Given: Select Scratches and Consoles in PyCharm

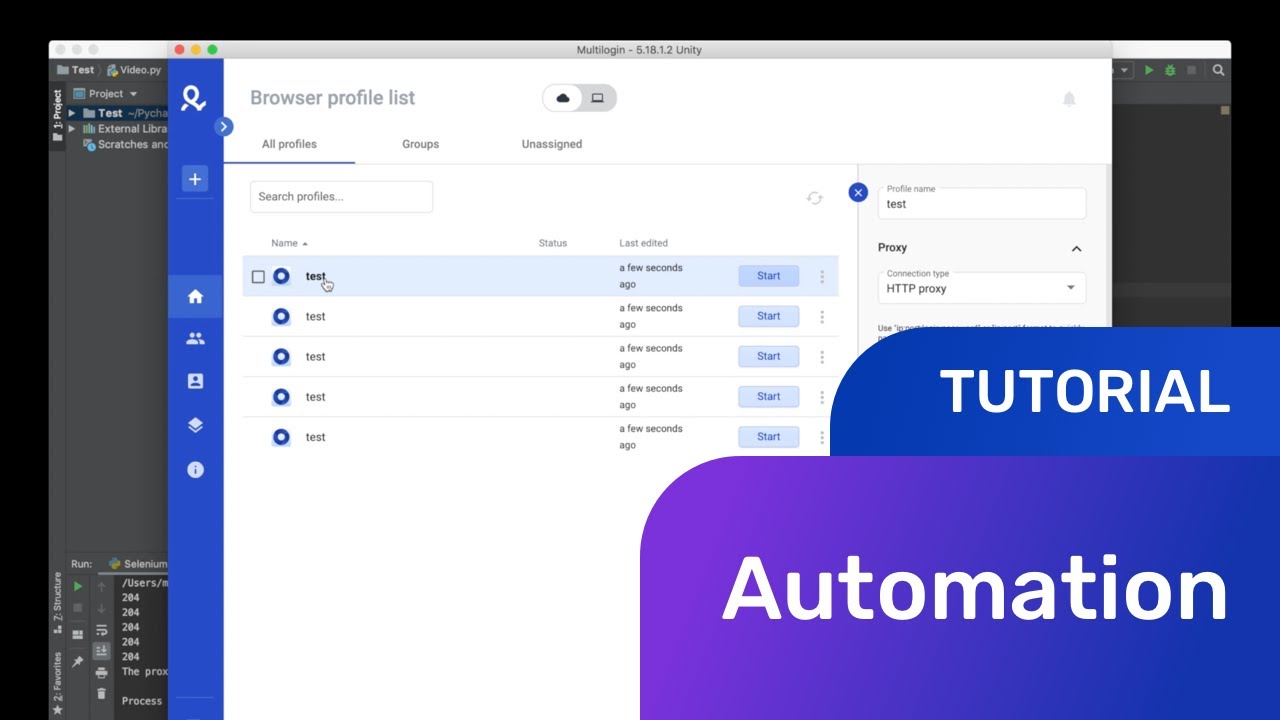Looking at the screenshot, I should pyautogui.click(x=125, y=145).
